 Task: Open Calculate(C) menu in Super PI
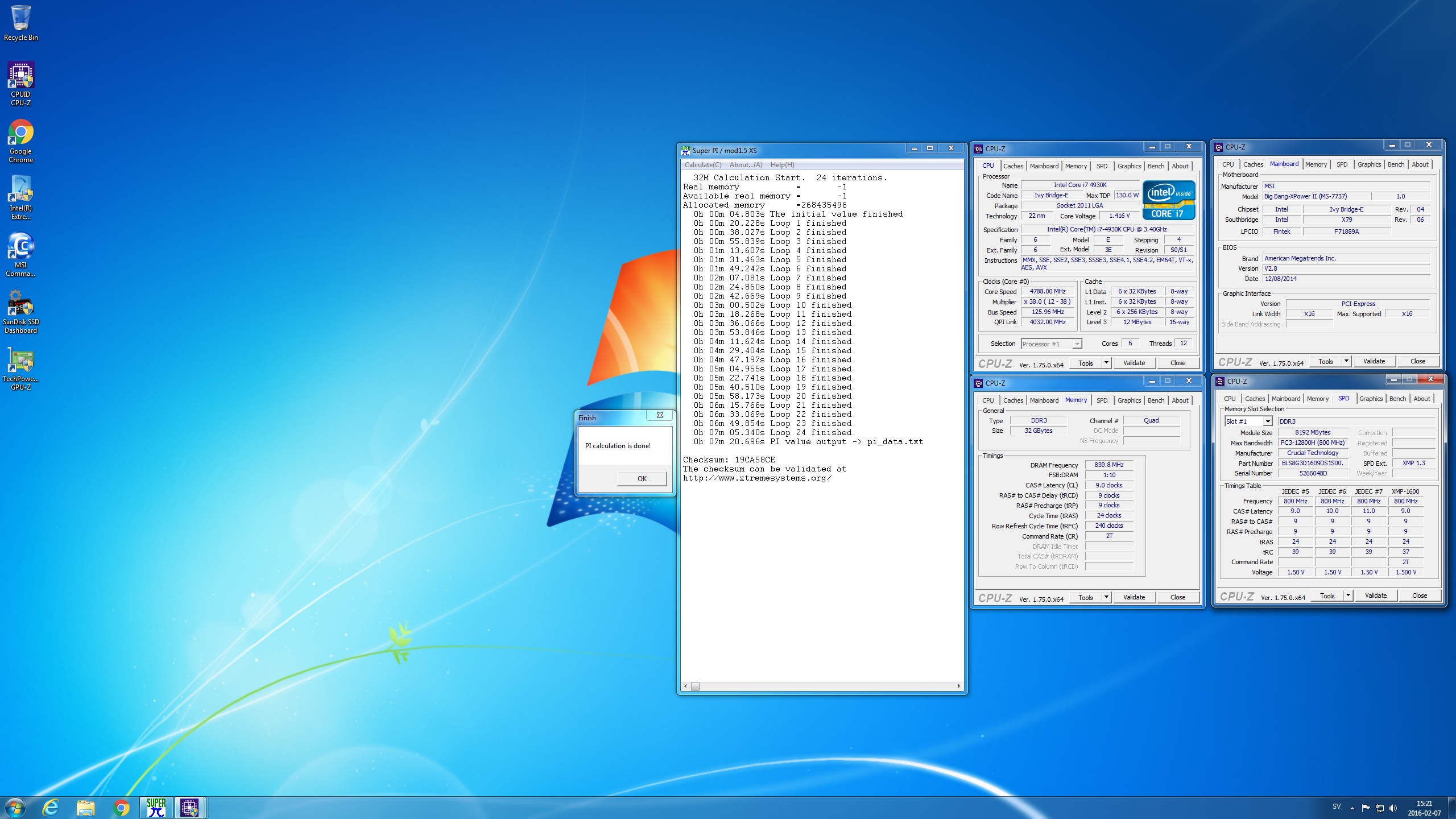[x=703, y=165]
